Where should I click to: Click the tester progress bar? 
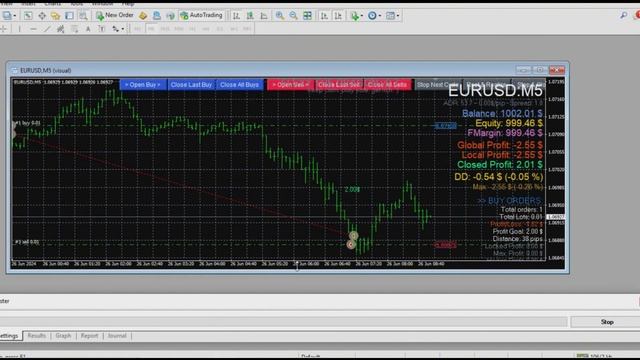283,322
